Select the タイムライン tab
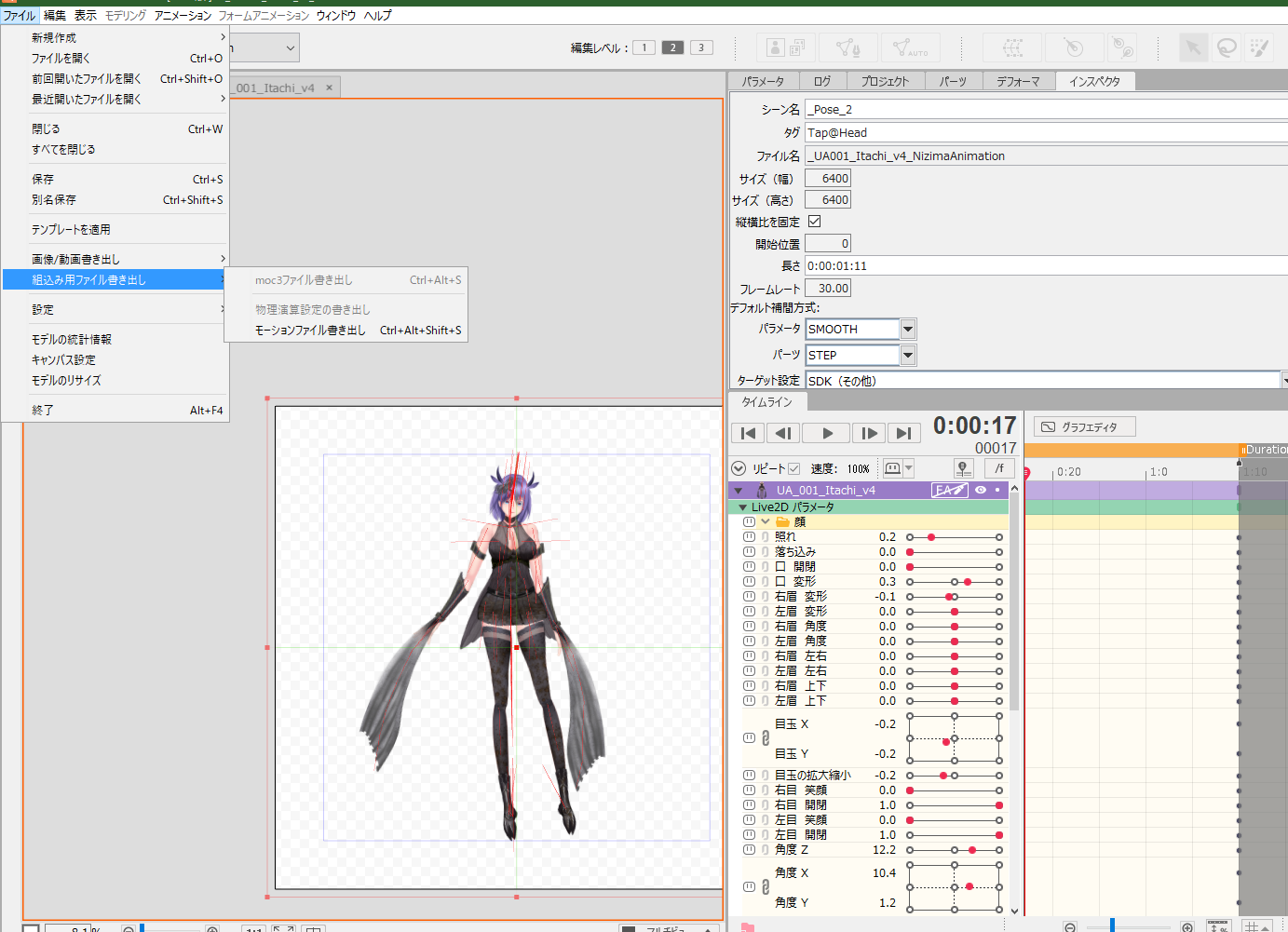This screenshot has height=932, width=1288. [x=766, y=402]
